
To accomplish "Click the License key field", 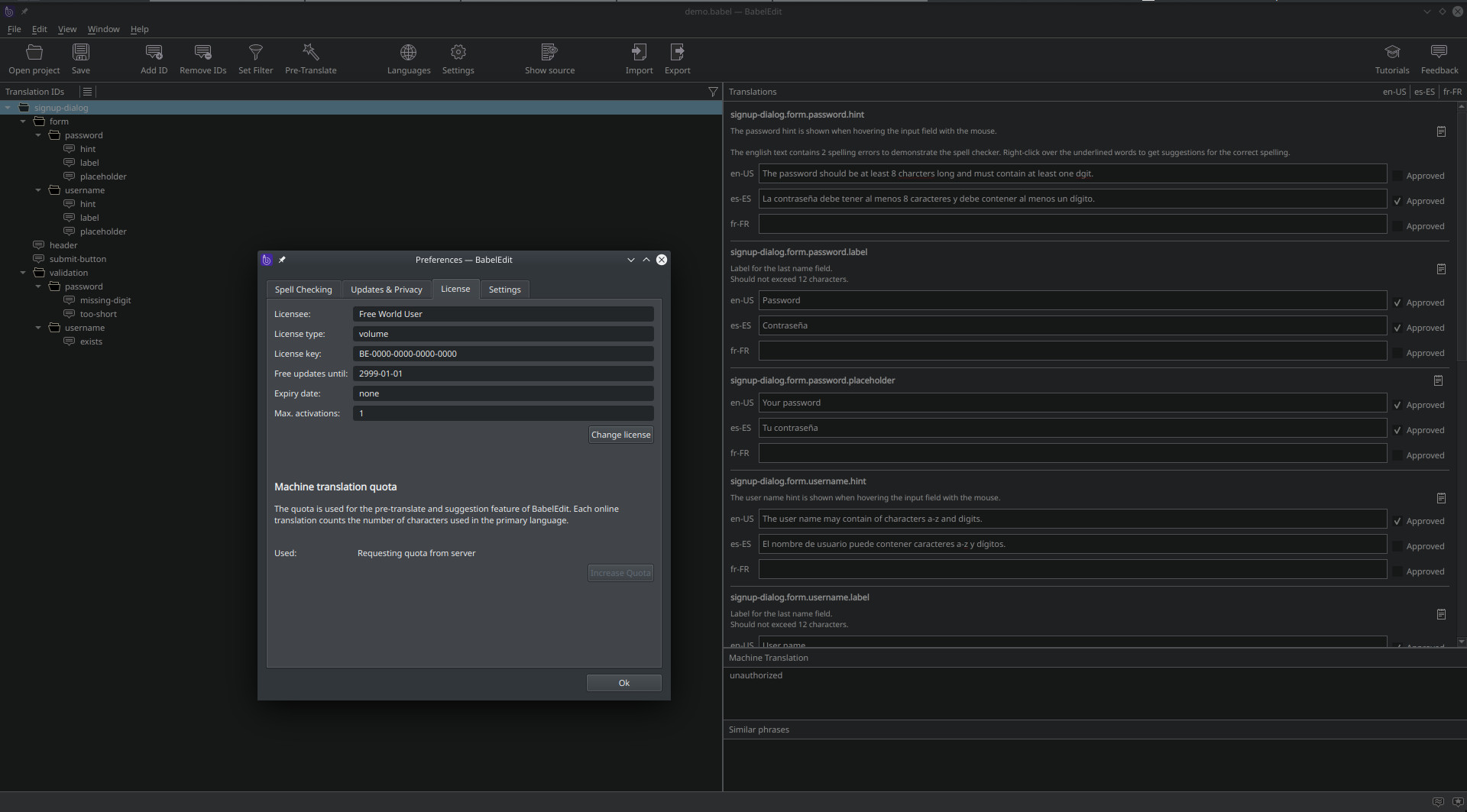I will [x=503, y=354].
